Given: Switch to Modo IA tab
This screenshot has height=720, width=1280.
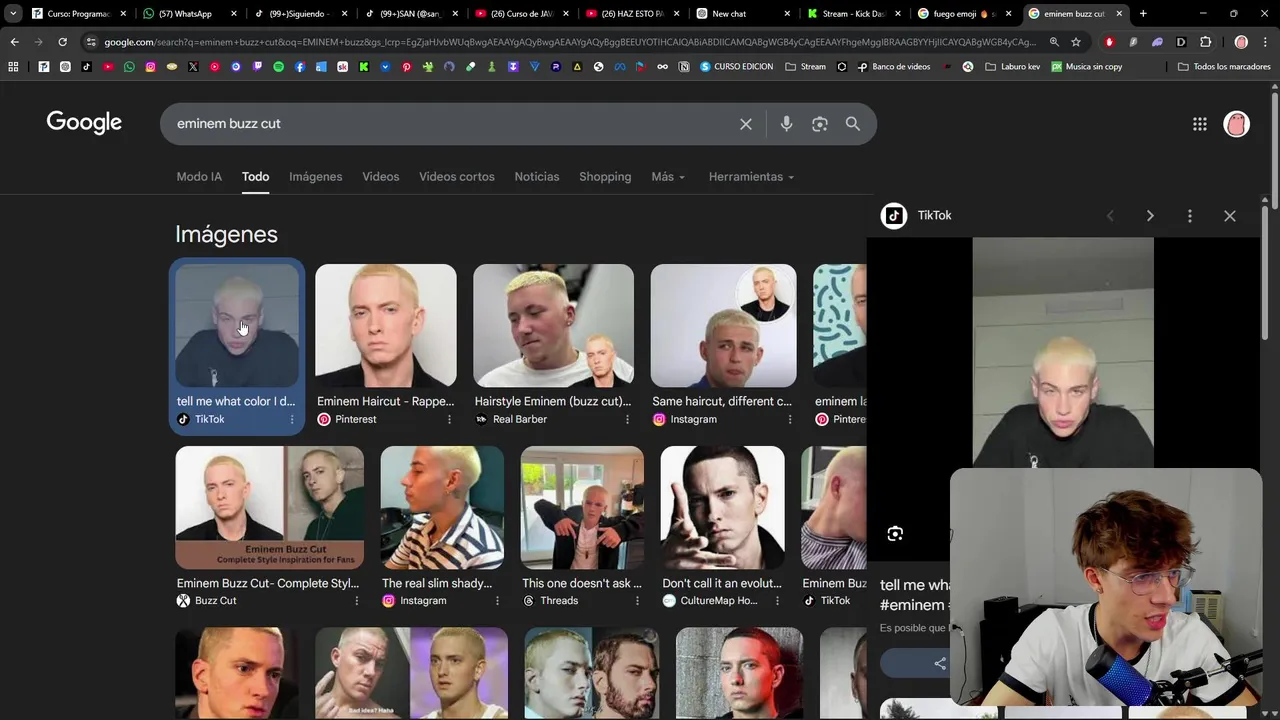Looking at the screenshot, I should point(199,177).
